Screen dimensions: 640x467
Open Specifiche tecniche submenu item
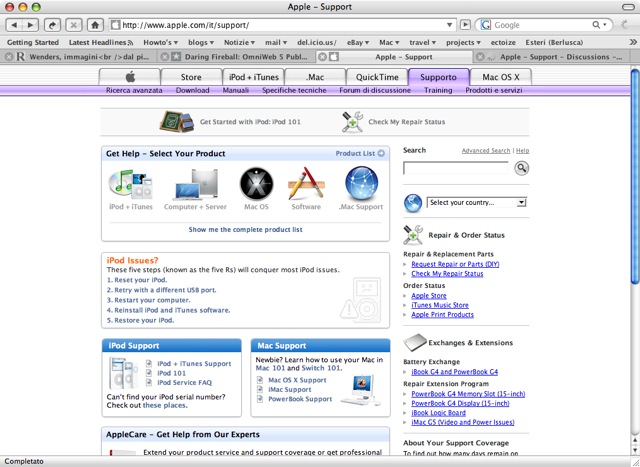click(294, 90)
